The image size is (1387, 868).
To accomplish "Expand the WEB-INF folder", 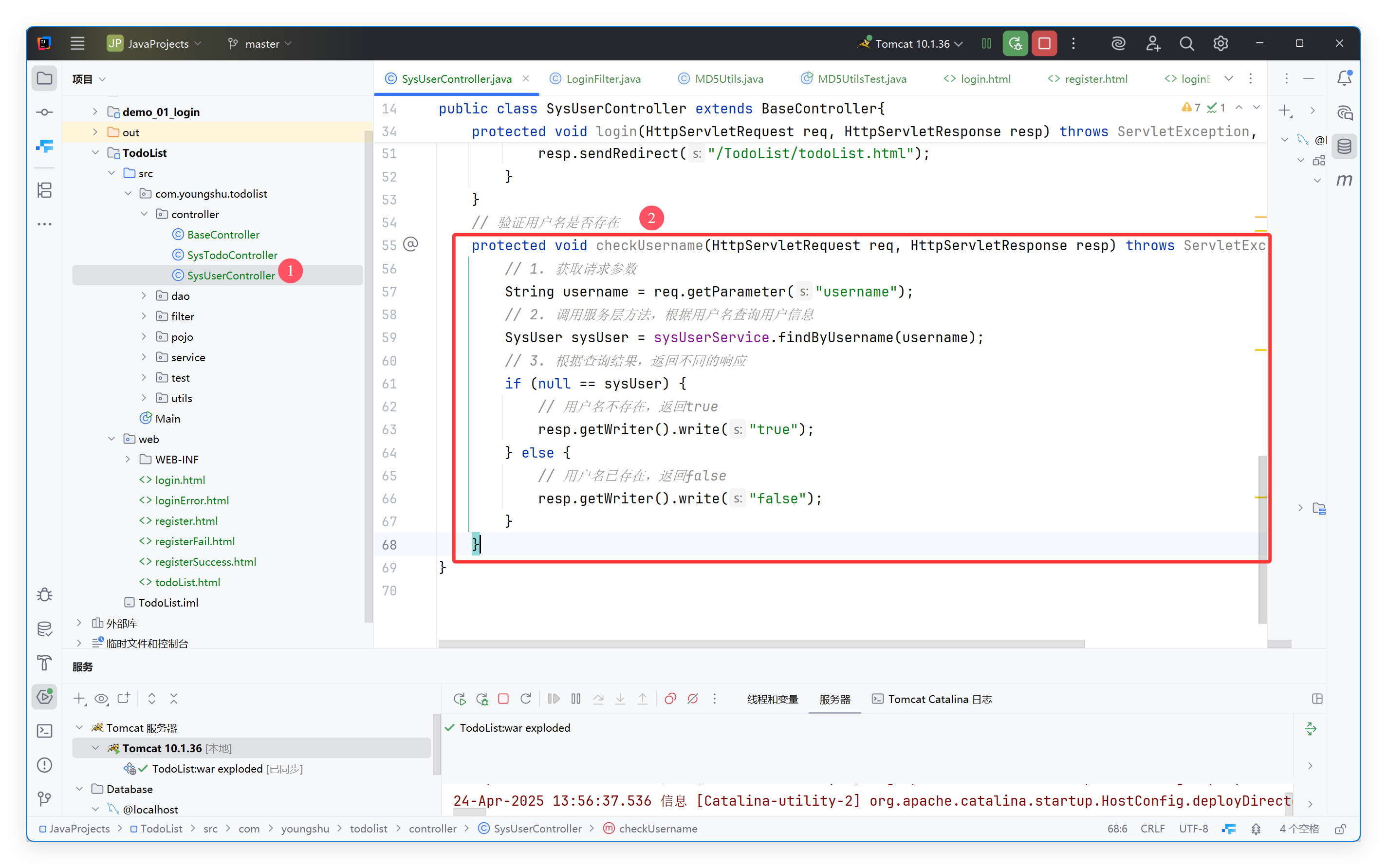I will coord(128,459).
